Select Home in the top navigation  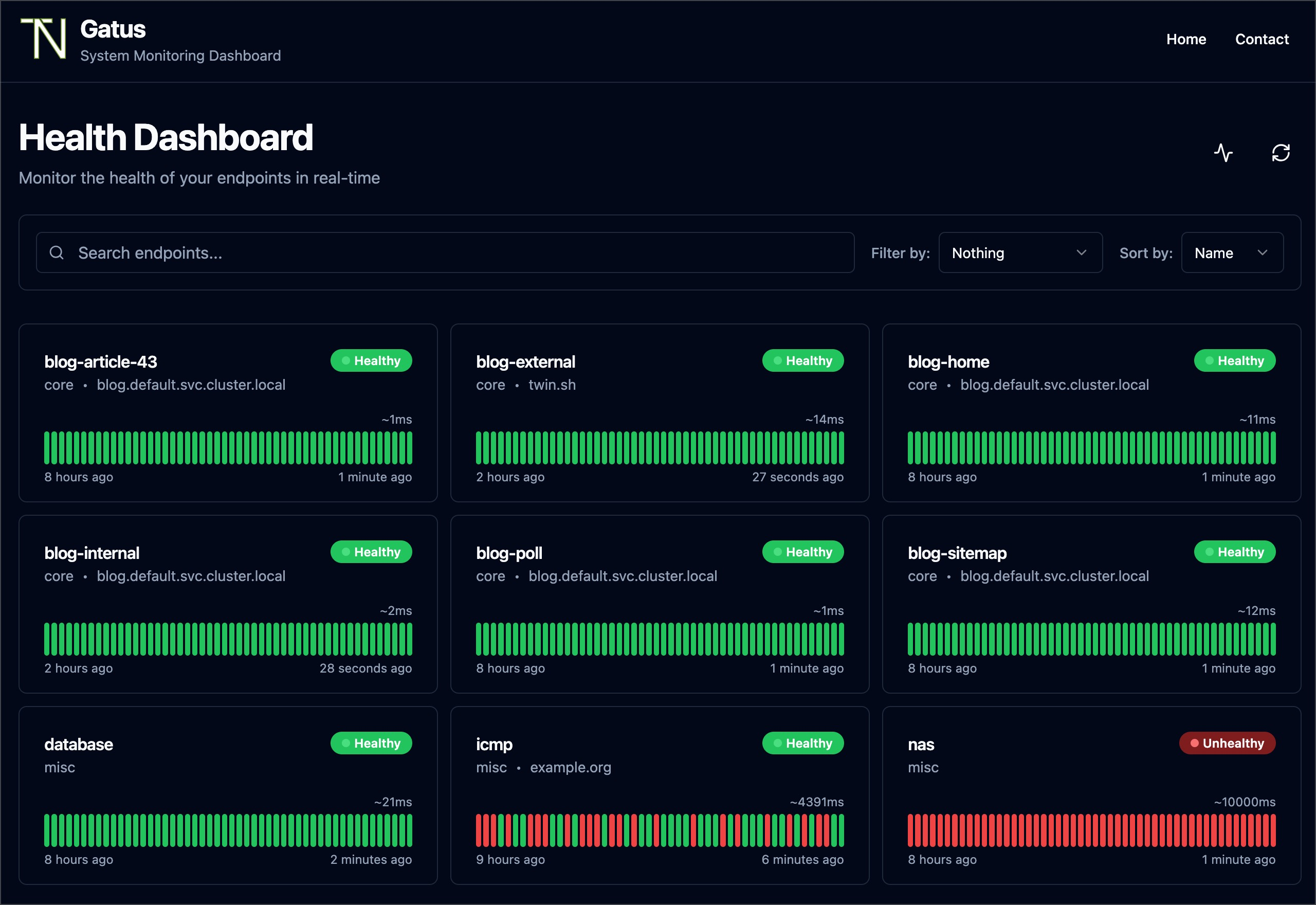point(1186,39)
